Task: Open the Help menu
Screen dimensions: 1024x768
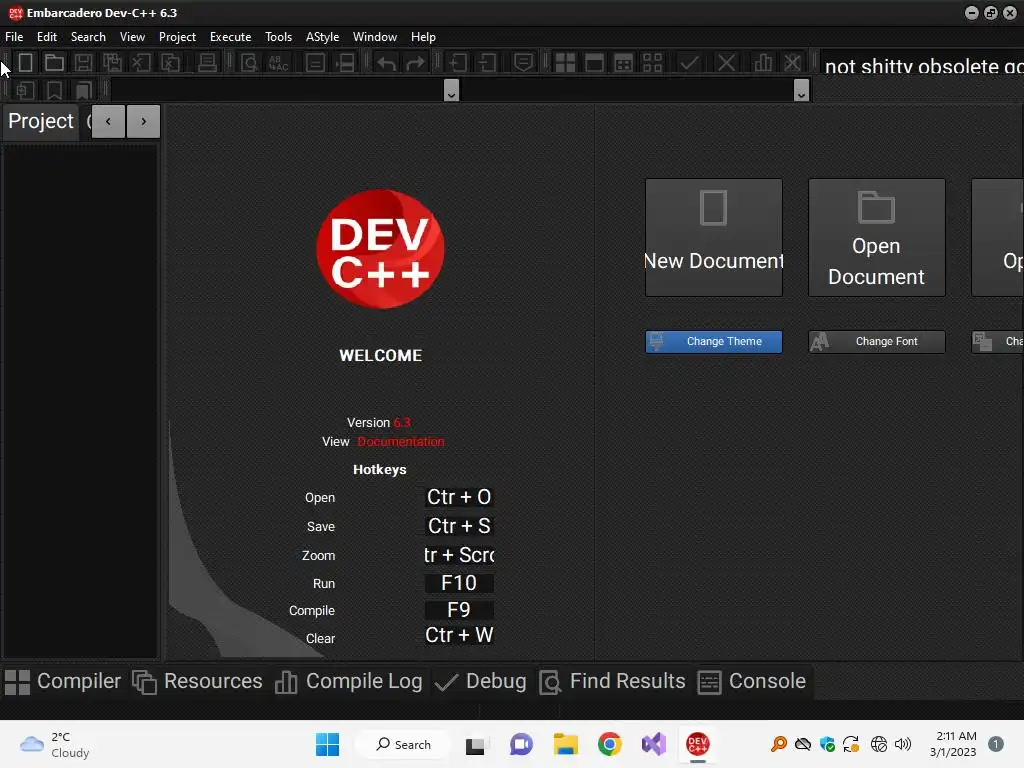Action: (423, 37)
